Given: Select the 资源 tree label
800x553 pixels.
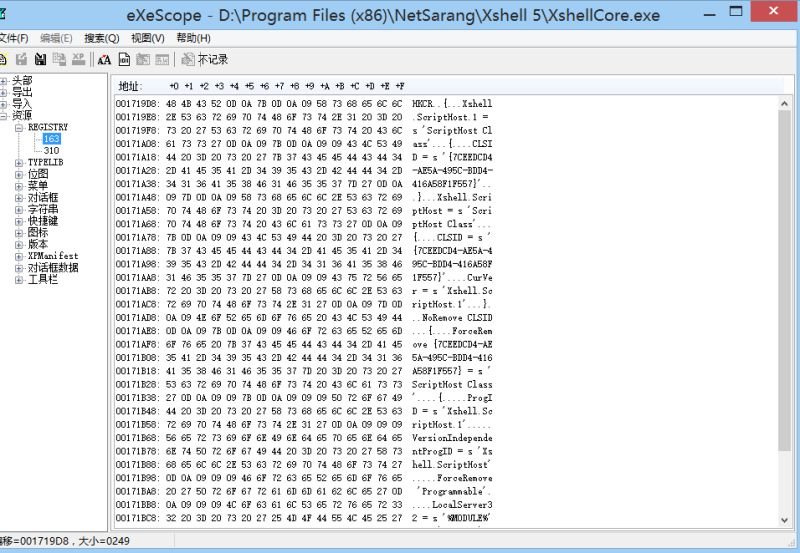Looking at the screenshot, I should pos(22,115).
